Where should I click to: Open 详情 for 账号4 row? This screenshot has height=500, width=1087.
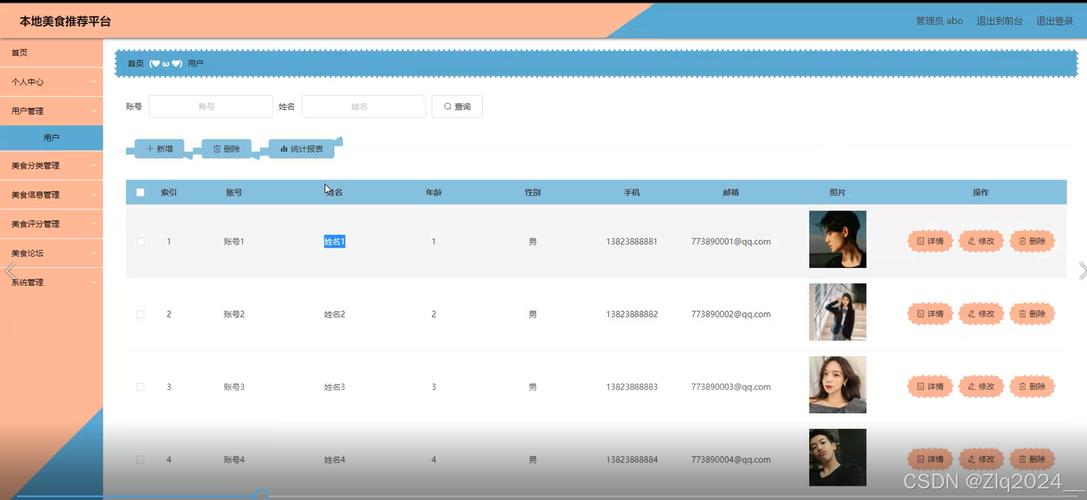pos(930,459)
